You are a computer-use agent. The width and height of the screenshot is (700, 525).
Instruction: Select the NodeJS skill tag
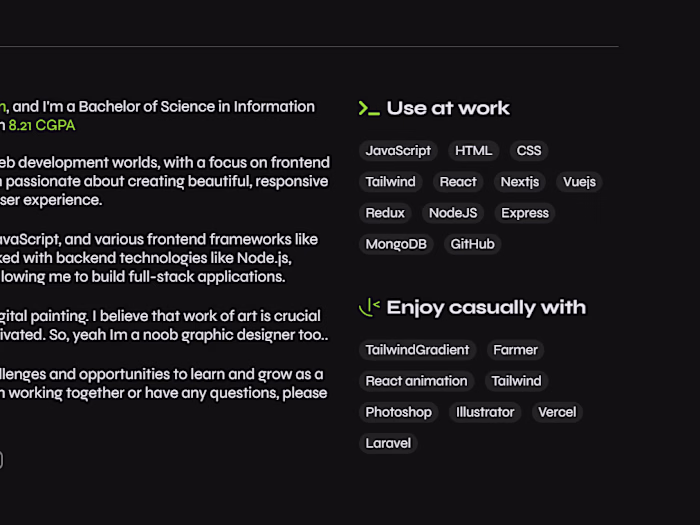click(453, 213)
